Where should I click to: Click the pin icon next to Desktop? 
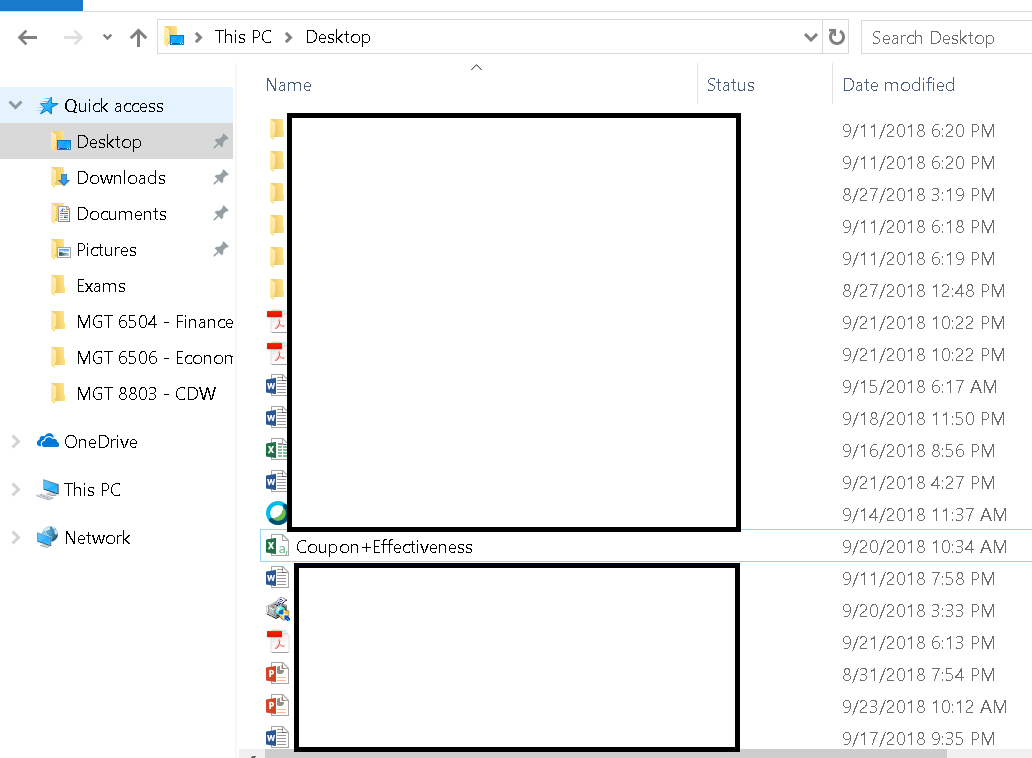(220, 141)
